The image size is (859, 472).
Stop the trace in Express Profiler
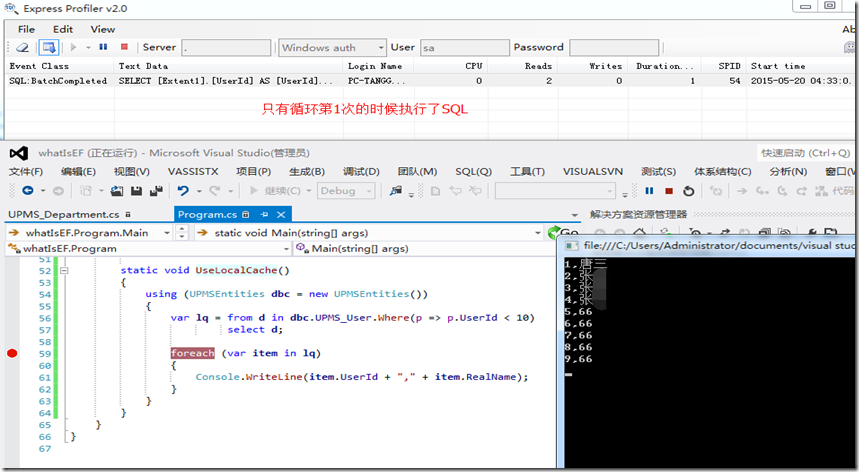tap(124, 47)
